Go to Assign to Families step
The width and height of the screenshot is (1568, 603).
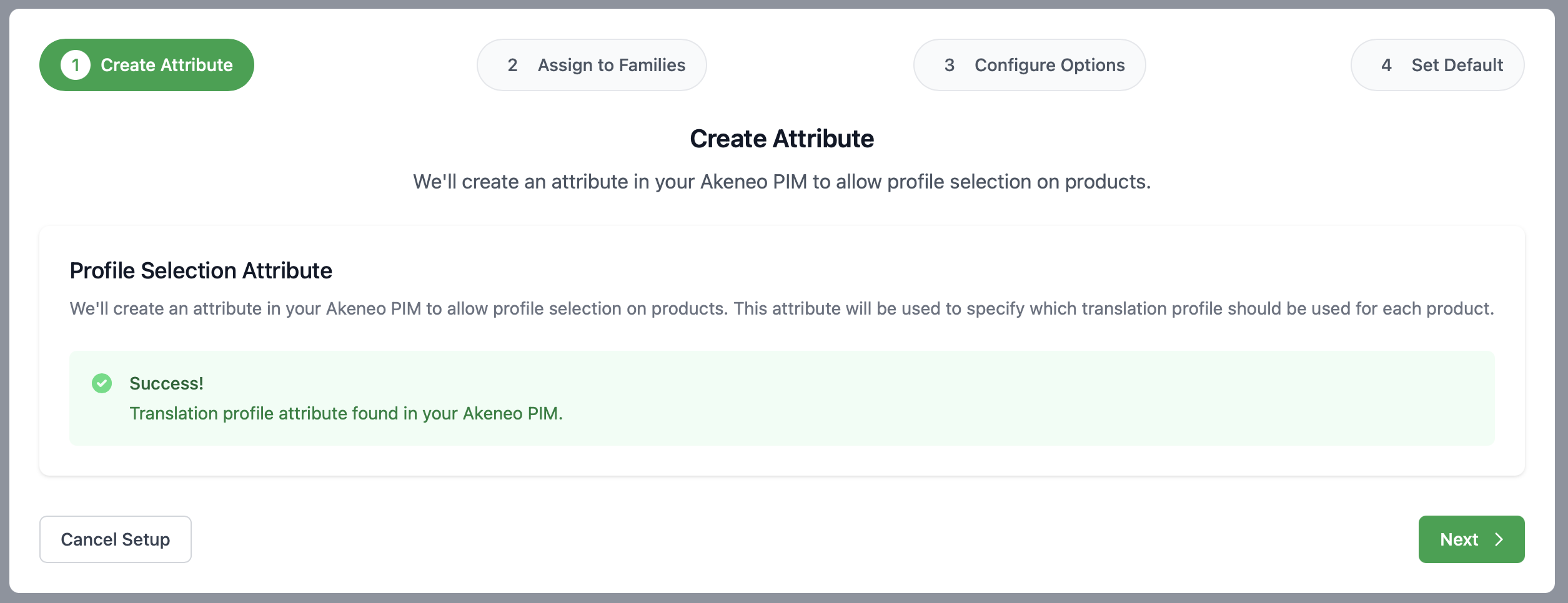pyautogui.click(x=611, y=65)
